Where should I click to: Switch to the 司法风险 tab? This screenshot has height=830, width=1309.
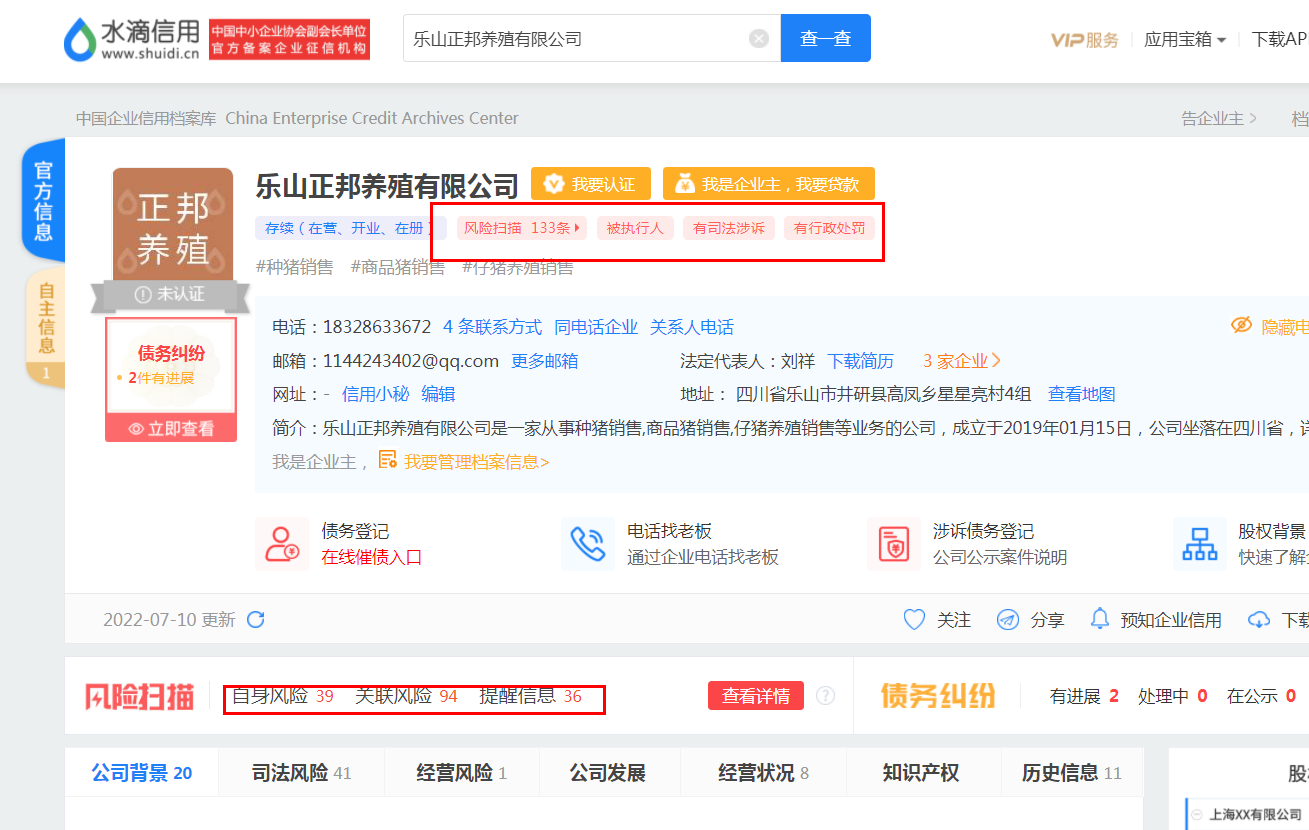[x=301, y=773]
